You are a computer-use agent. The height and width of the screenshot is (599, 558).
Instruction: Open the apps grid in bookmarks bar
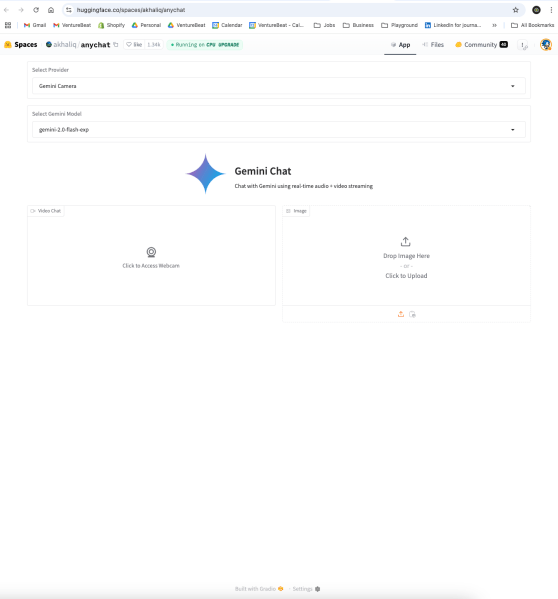8,25
